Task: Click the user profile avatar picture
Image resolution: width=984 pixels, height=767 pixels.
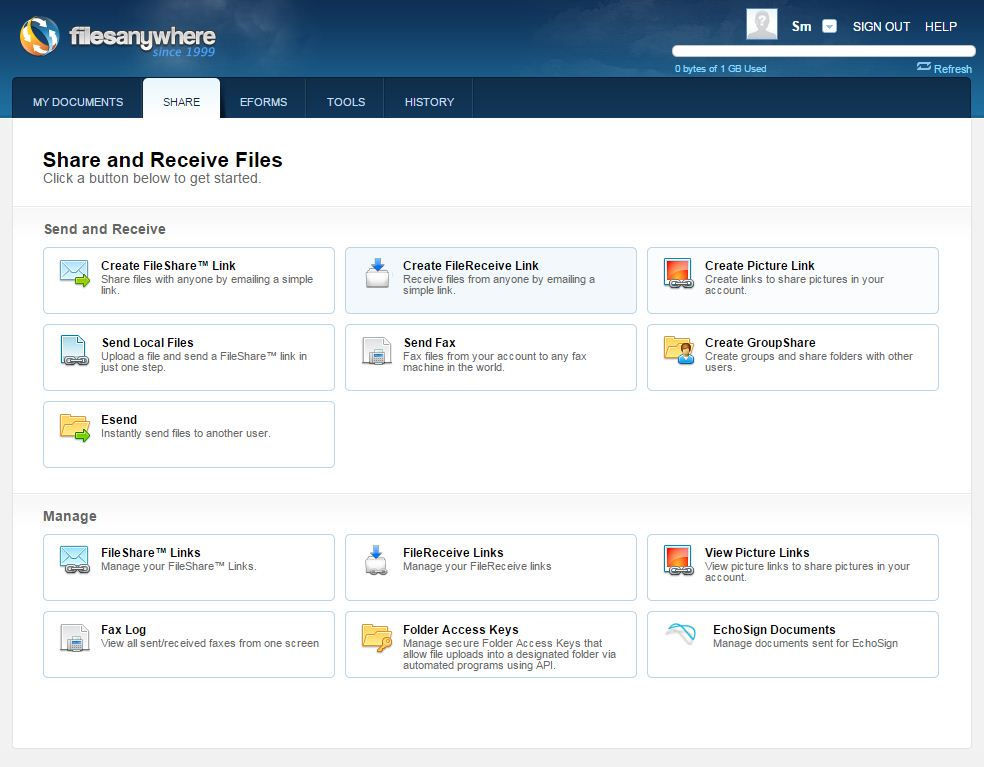Action: (762, 24)
